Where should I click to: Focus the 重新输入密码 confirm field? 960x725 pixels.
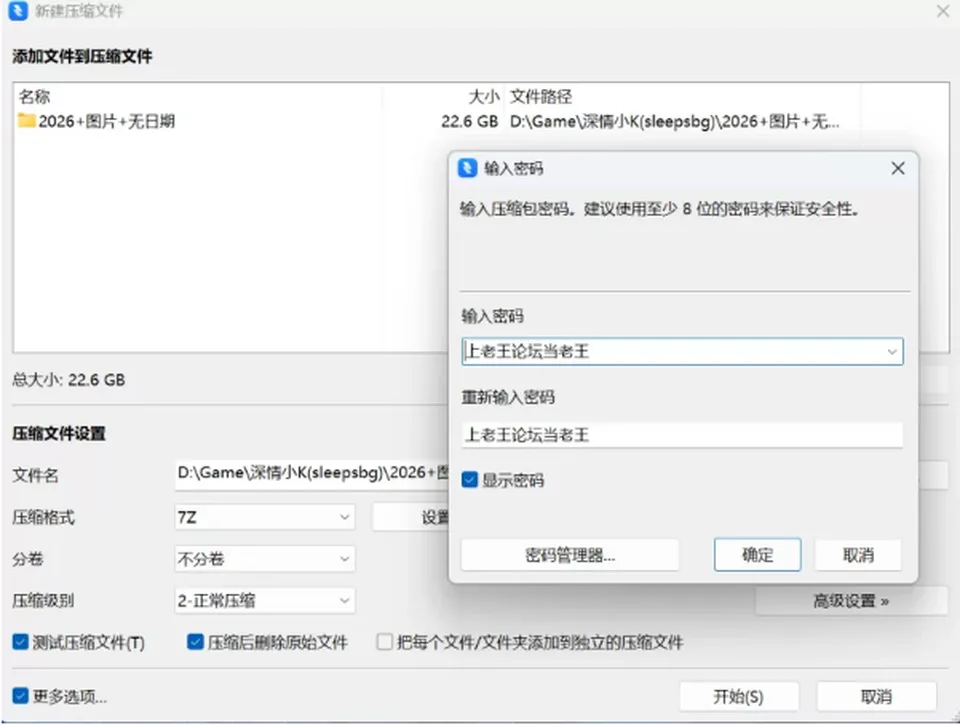[682, 435]
